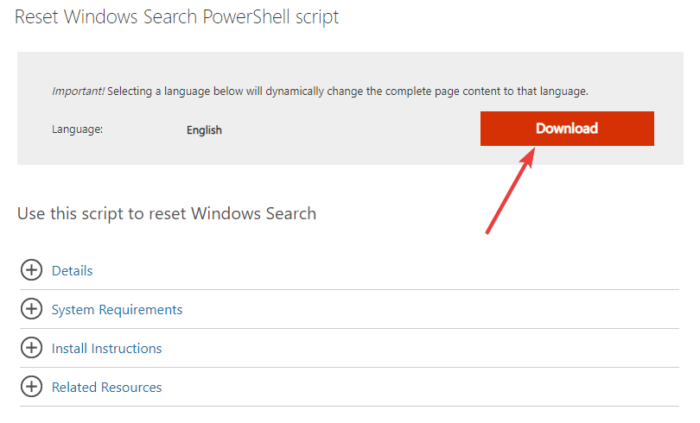Click the divider line under Install Instructions
This screenshot has height=423, width=700.
[x=350, y=367]
